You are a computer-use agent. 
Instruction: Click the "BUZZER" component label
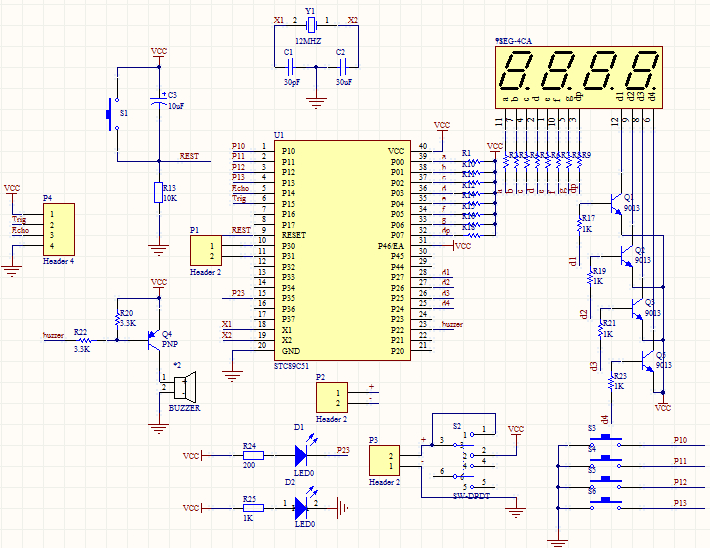tap(184, 408)
